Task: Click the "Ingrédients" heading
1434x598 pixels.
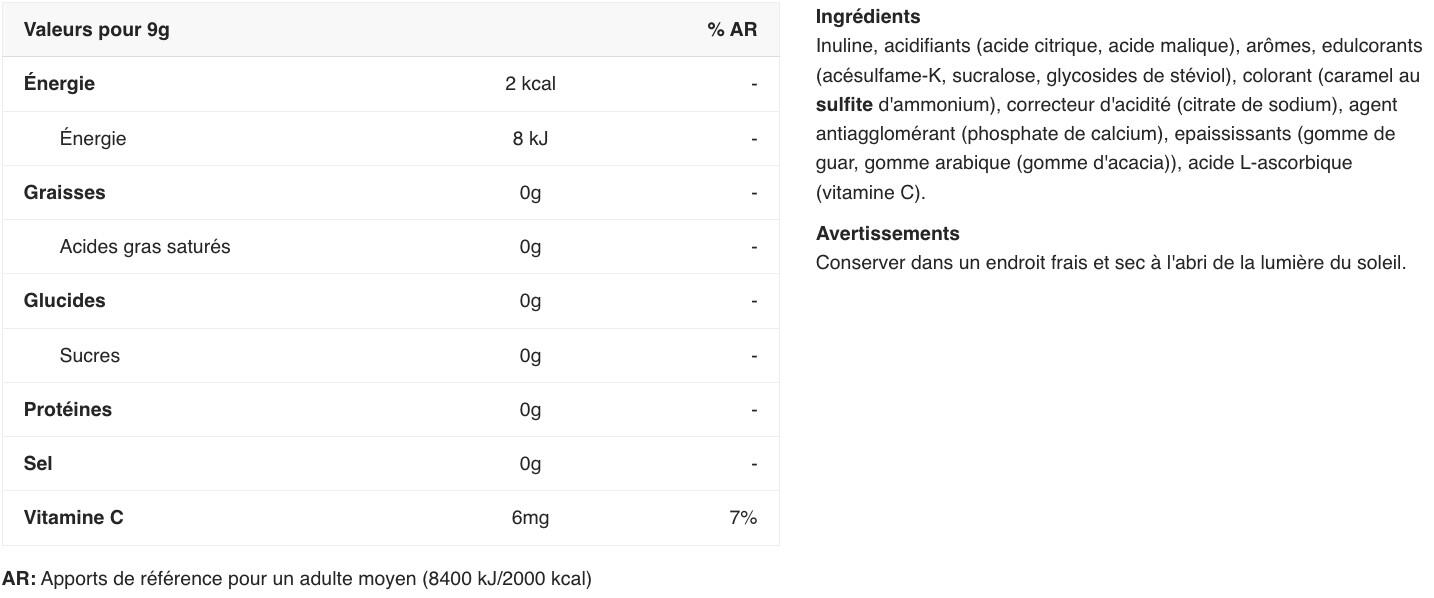Action: pos(868,17)
